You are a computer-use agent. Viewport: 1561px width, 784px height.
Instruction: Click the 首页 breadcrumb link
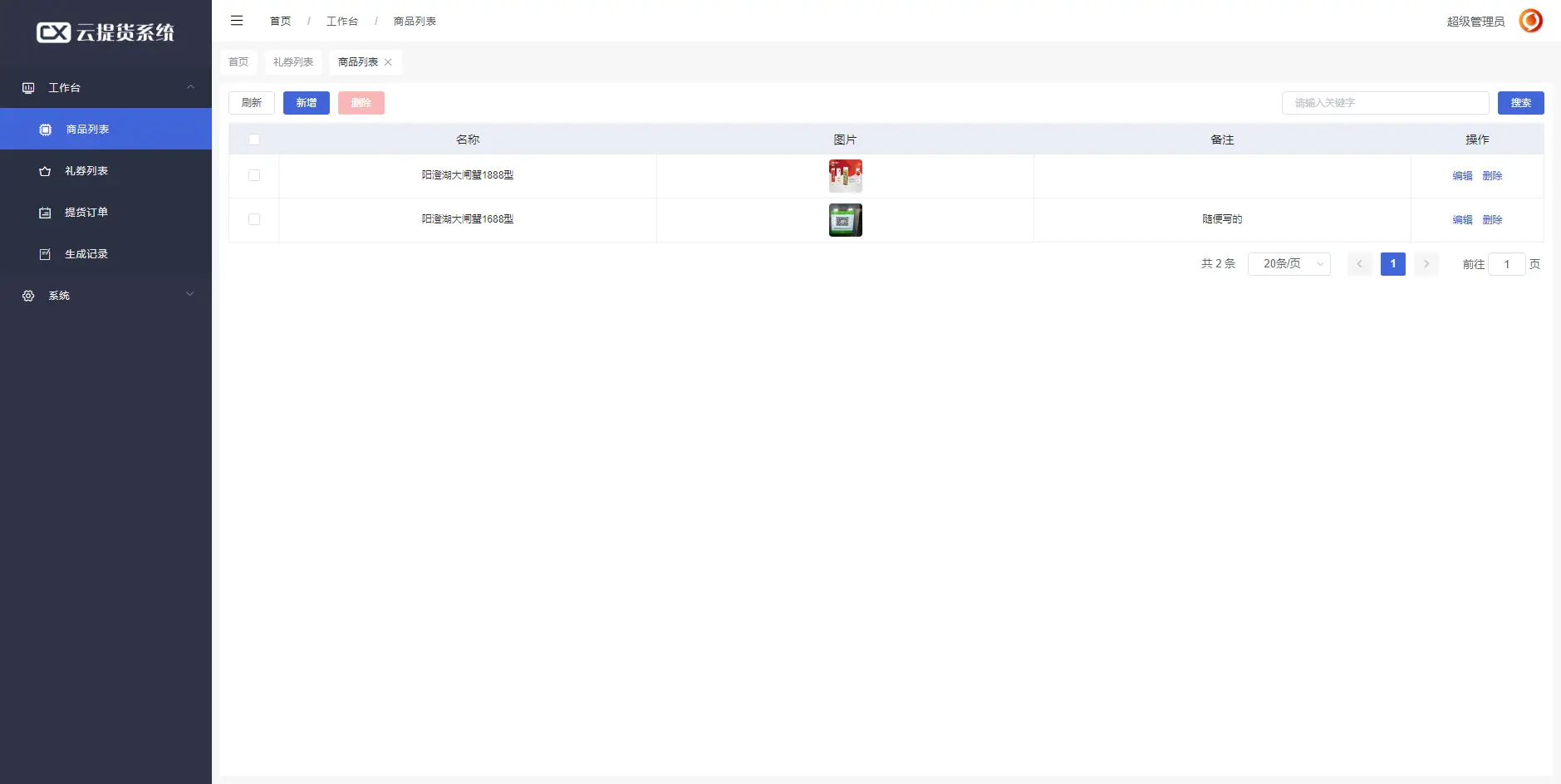(x=281, y=21)
